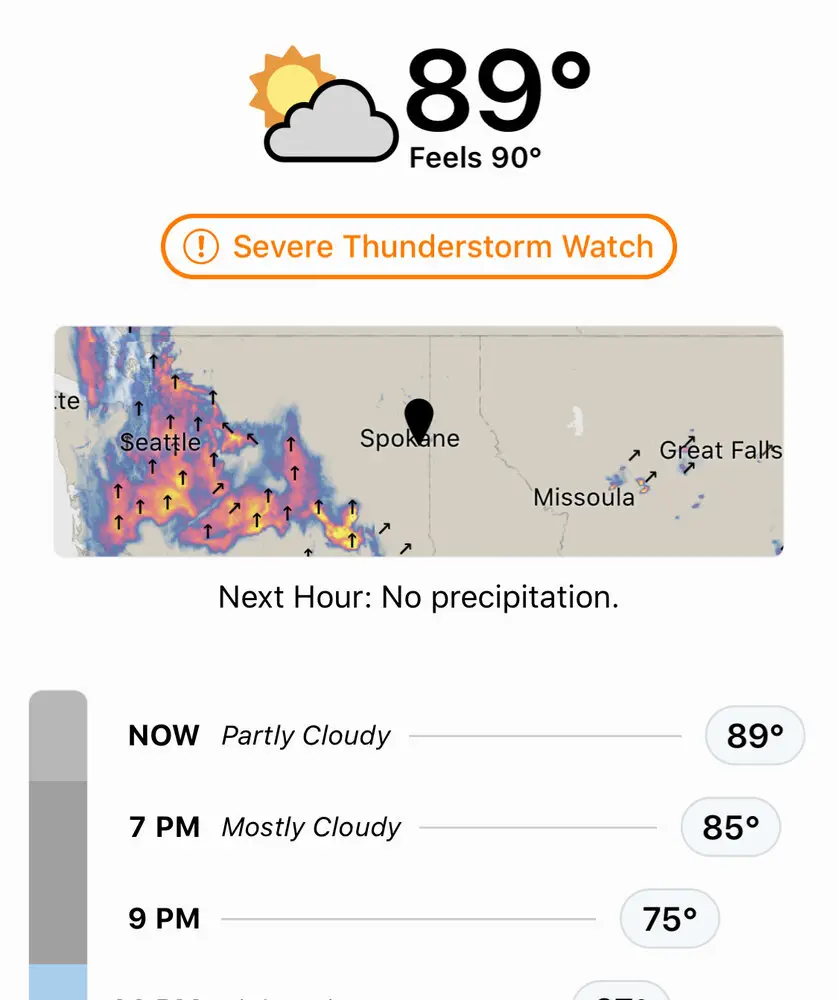The height and width of the screenshot is (1000, 838).
Task: Tap the blue segment of the timeline bar
Action: 58,982
